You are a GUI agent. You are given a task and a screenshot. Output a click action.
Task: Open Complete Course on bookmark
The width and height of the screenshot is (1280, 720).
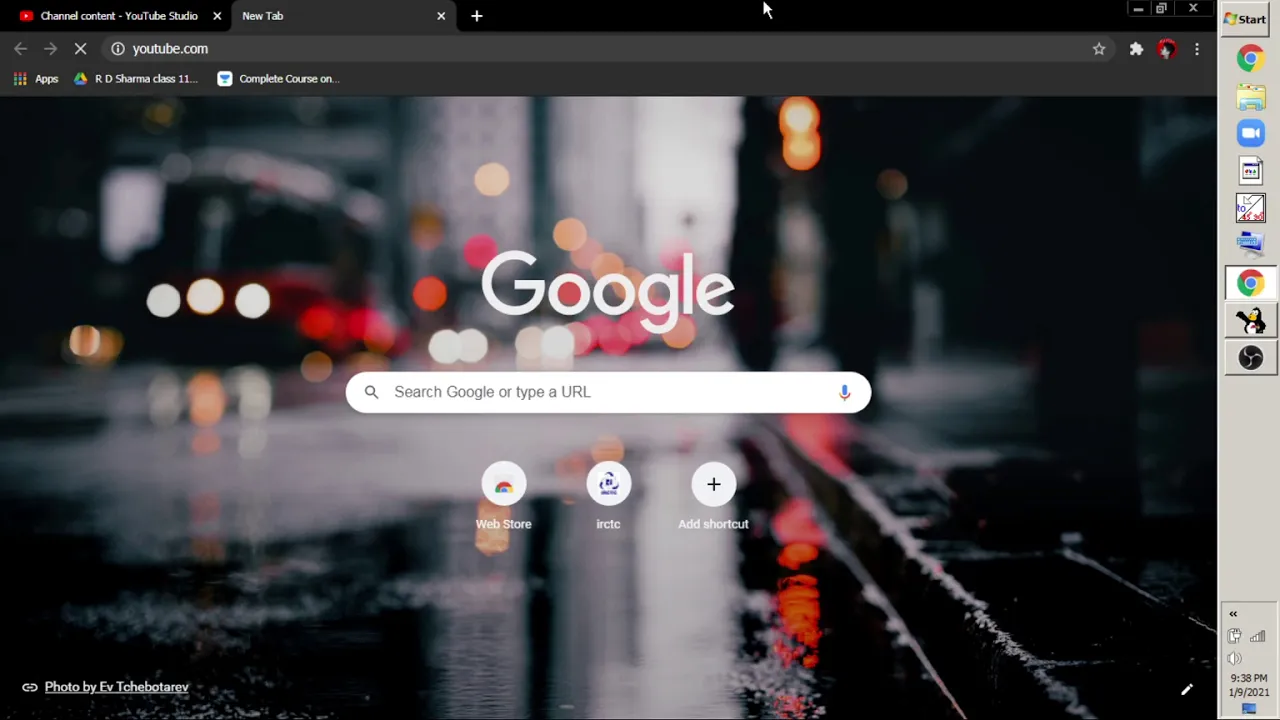pyautogui.click(x=279, y=79)
